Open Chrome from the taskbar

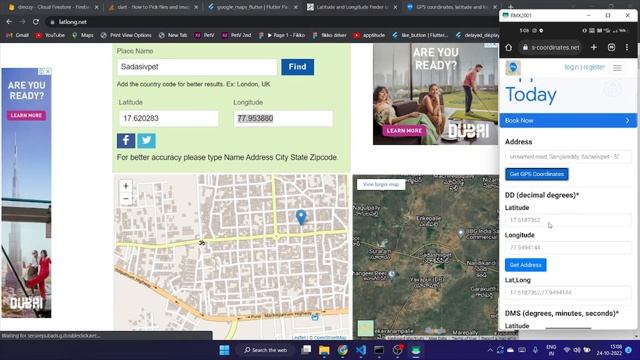(x=342, y=350)
